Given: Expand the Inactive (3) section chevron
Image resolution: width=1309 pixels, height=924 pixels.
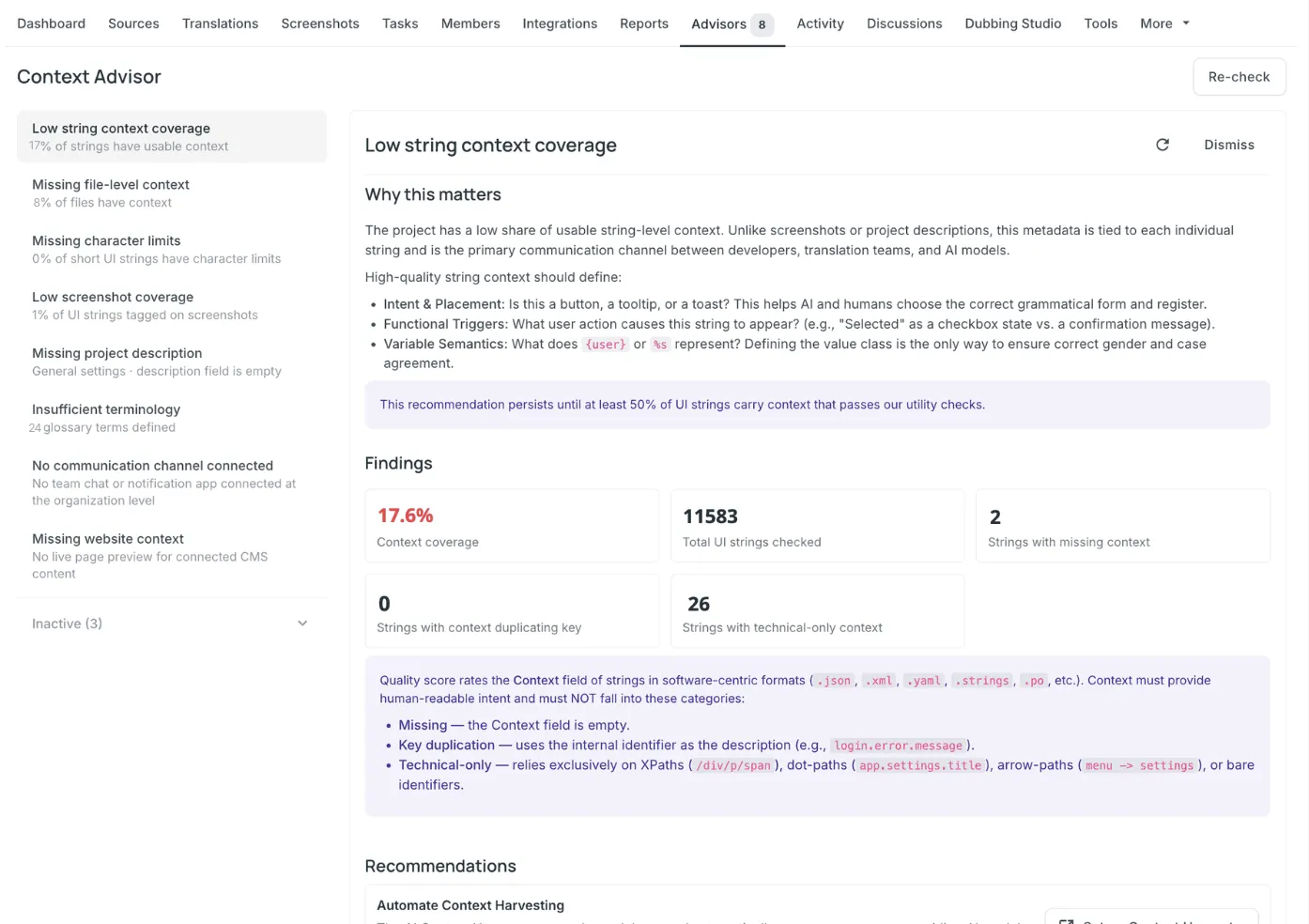Looking at the screenshot, I should point(302,624).
